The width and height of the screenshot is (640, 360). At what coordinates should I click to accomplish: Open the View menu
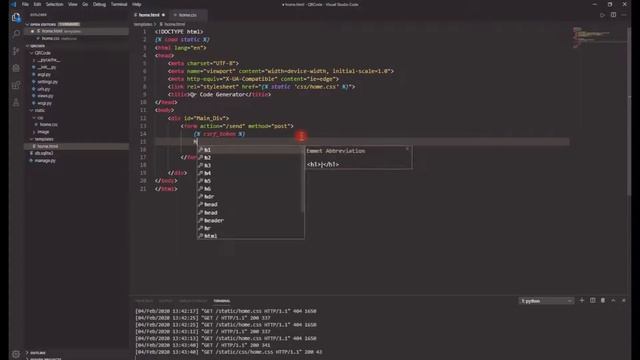click(x=73, y=4)
